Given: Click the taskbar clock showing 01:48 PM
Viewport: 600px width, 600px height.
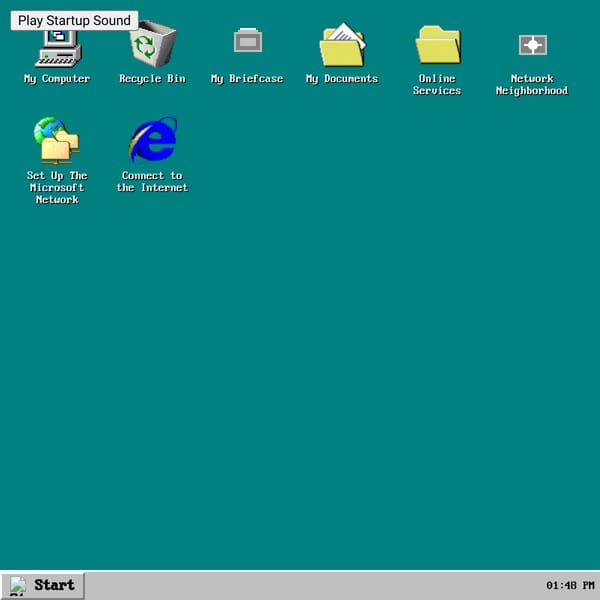Looking at the screenshot, I should point(570,585).
